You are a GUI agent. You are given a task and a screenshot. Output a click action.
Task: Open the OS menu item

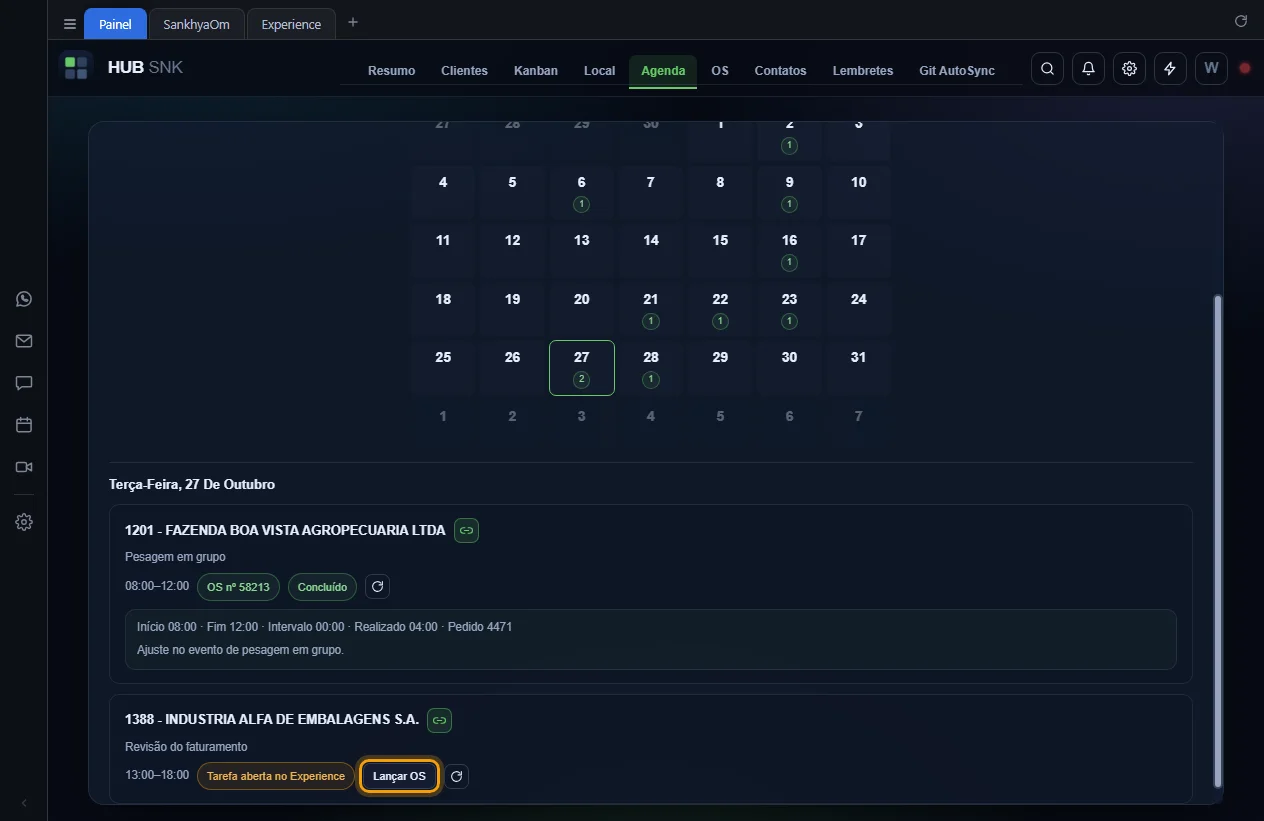point(720,71)
